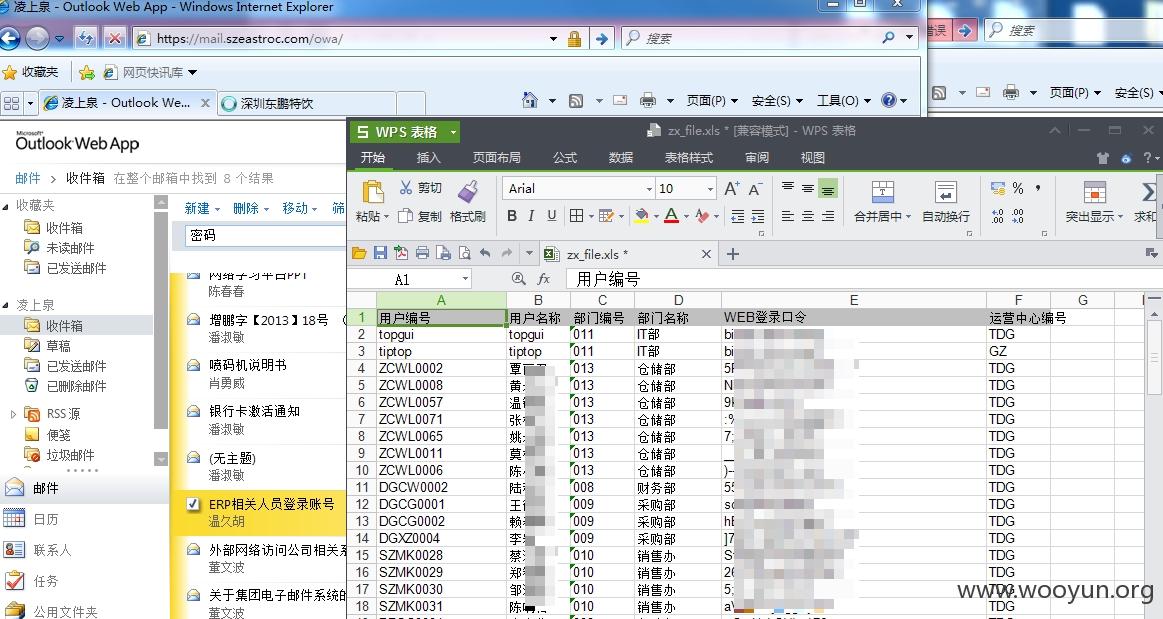This screenshot has width=1163, height=619.
Task: Toggle checkbox for ERP相关人员登录账号 email
Action: 193,504
